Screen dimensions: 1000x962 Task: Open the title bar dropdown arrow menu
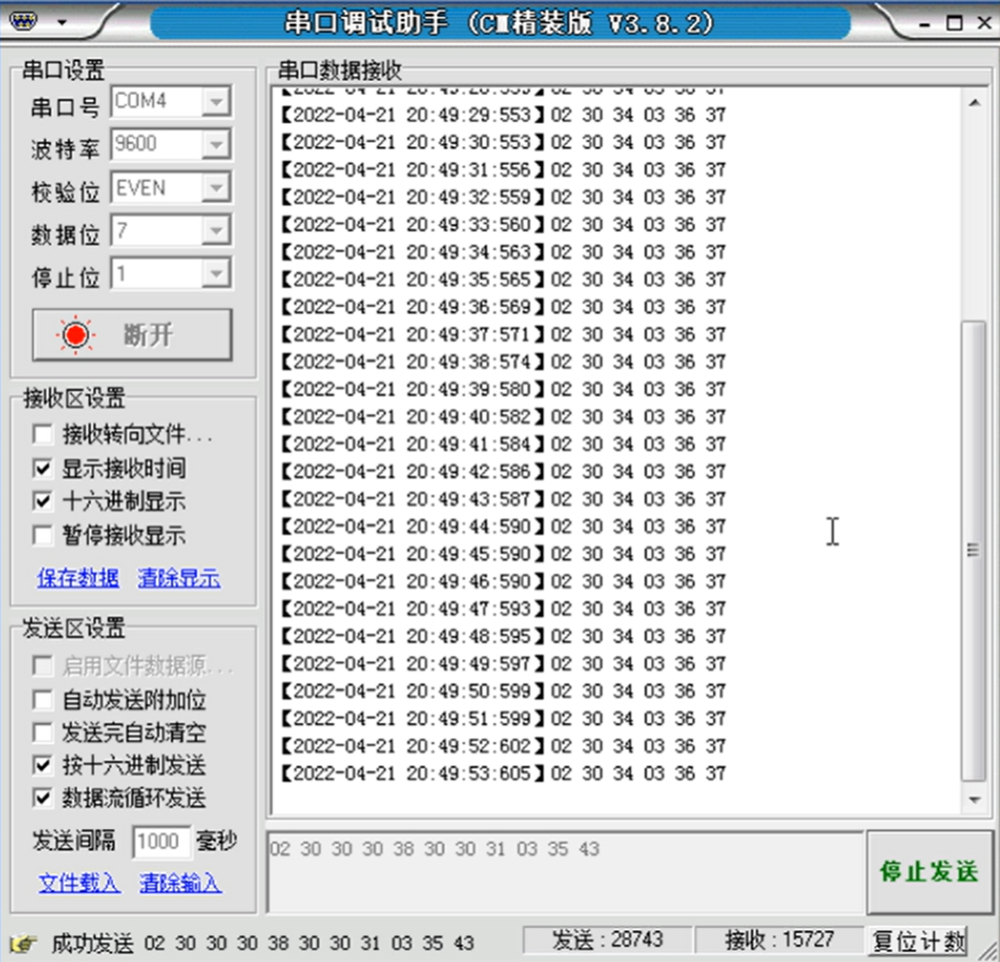pos(62,22)
